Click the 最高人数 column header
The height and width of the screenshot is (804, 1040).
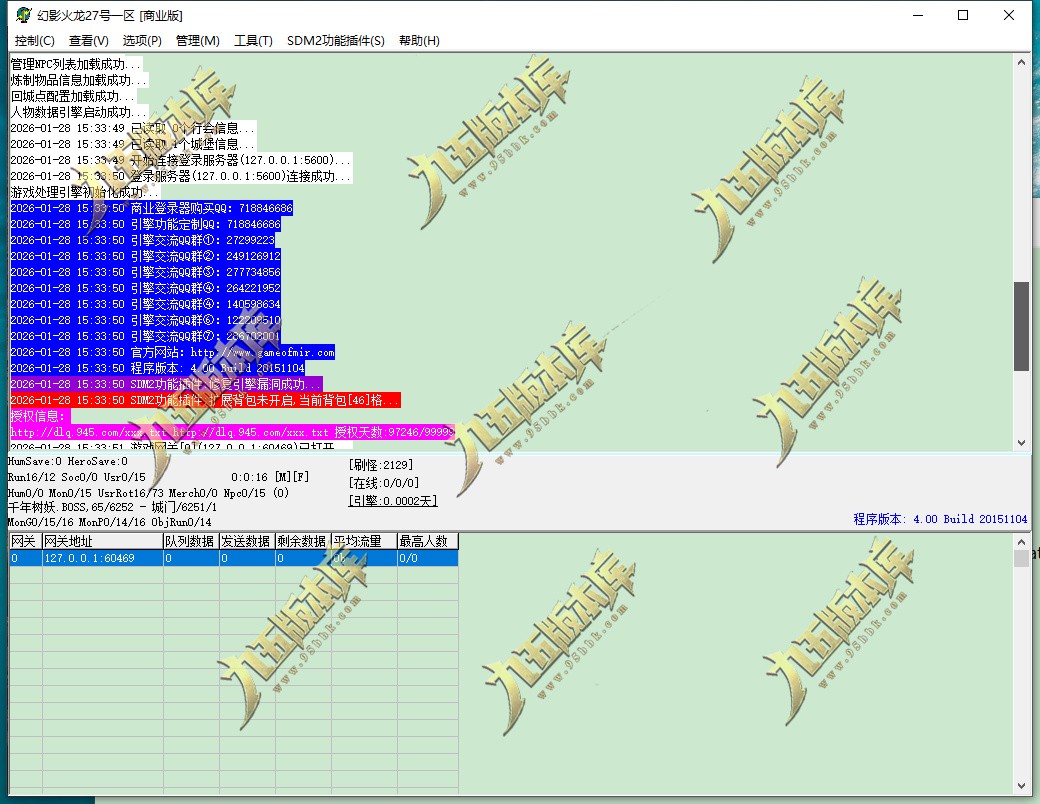point(427,541)
